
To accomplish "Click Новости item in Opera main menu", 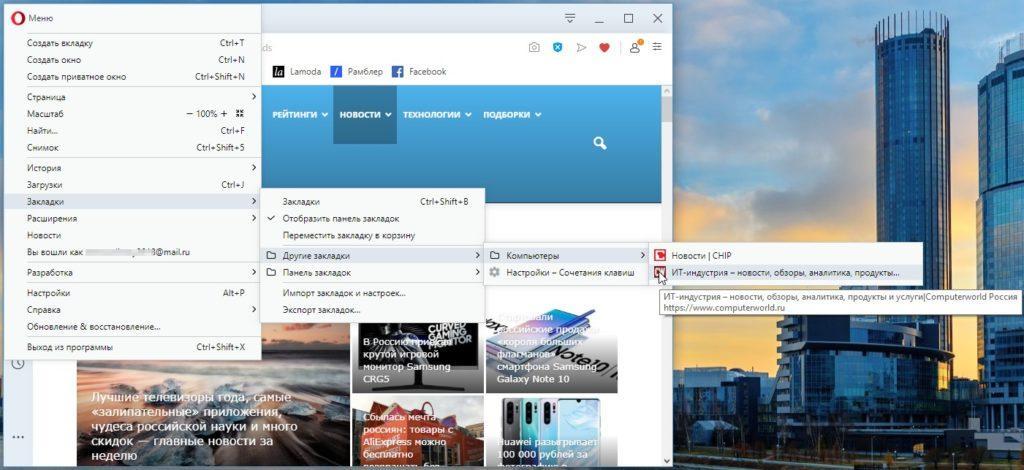I will tap(133, 235).
